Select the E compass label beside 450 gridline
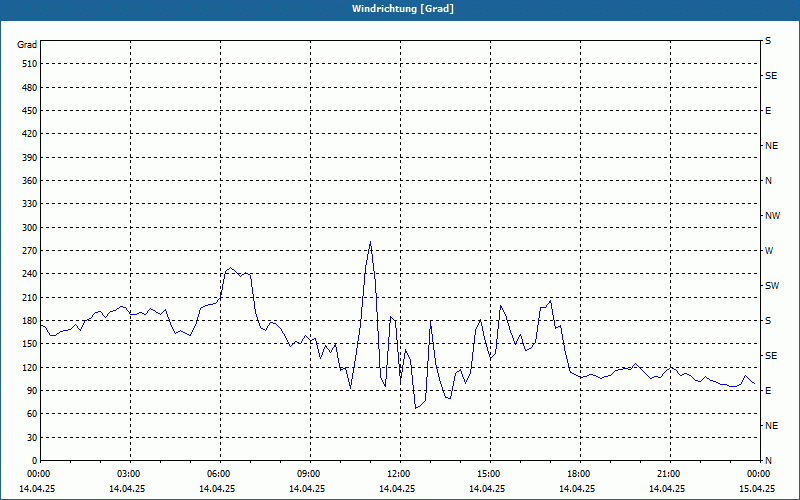 tap(768, 111)
